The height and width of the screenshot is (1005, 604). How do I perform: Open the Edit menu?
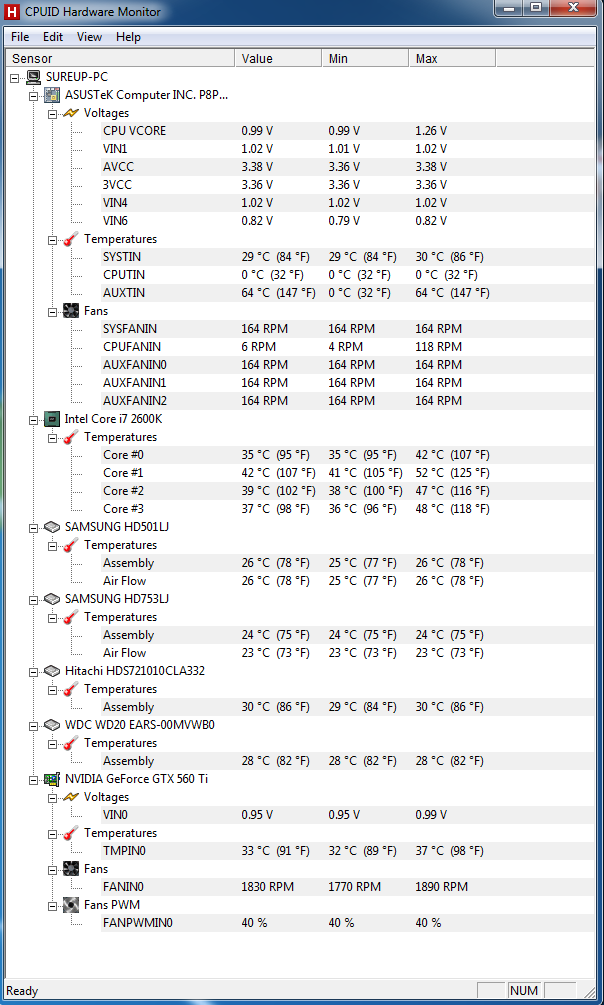tap(53, 37)
